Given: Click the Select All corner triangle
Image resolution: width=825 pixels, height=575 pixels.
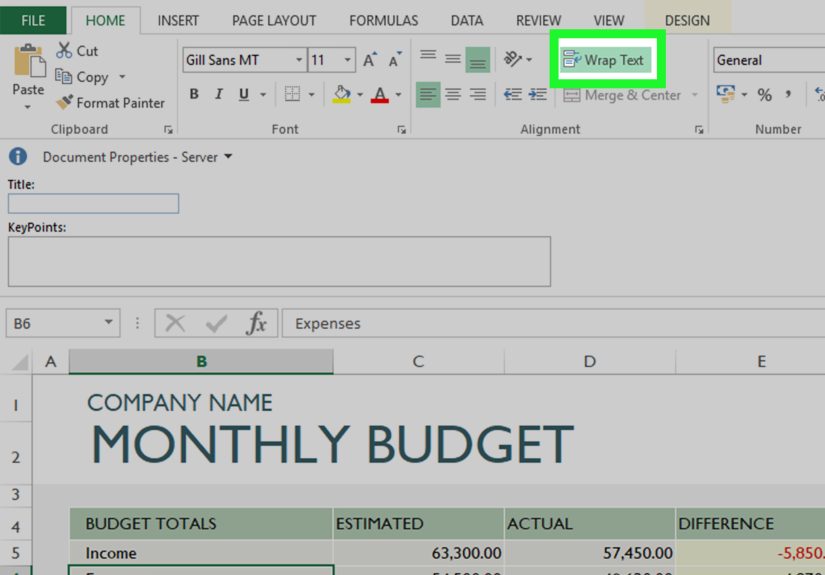Looking at the screenshot, I should tap(19, 362).
